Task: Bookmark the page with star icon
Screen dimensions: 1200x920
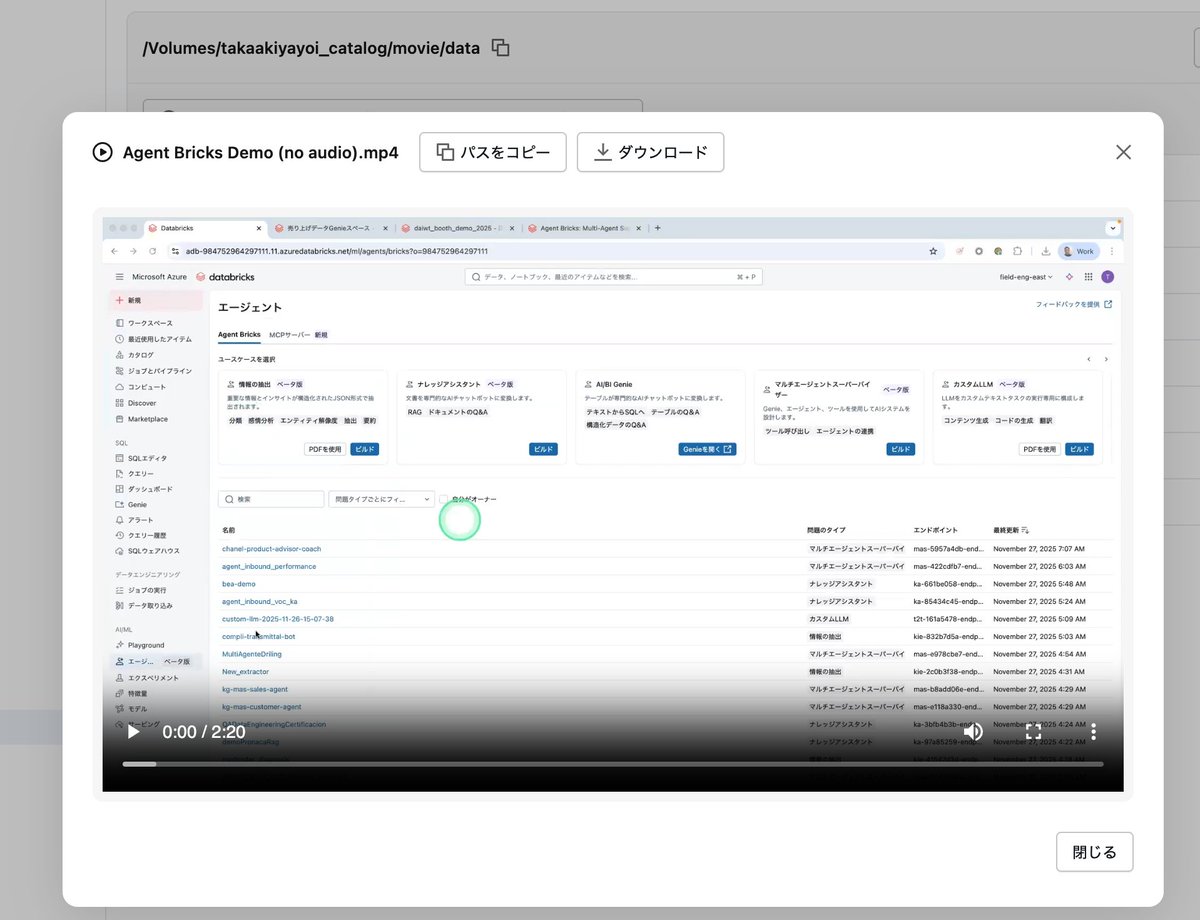Action: point(933,252)
